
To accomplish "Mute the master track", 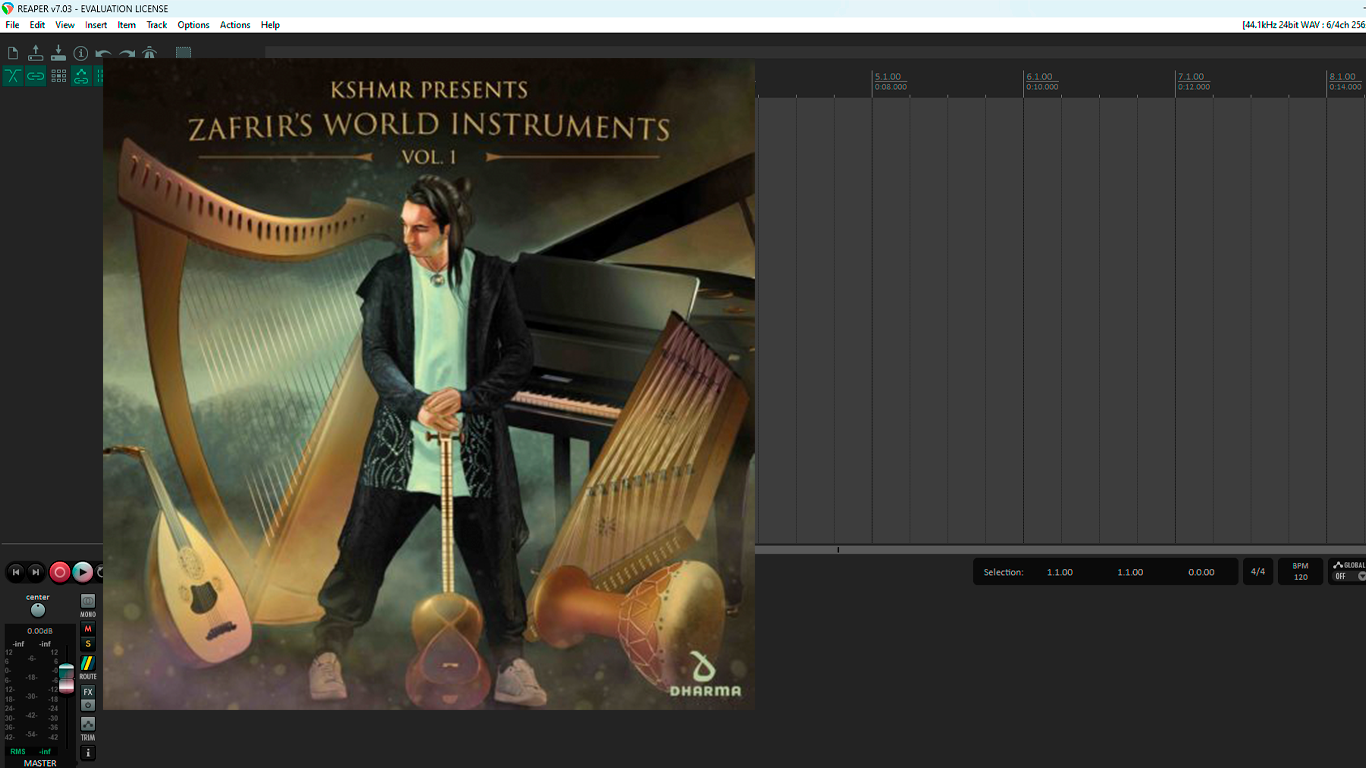I will [x=88, y=629].
